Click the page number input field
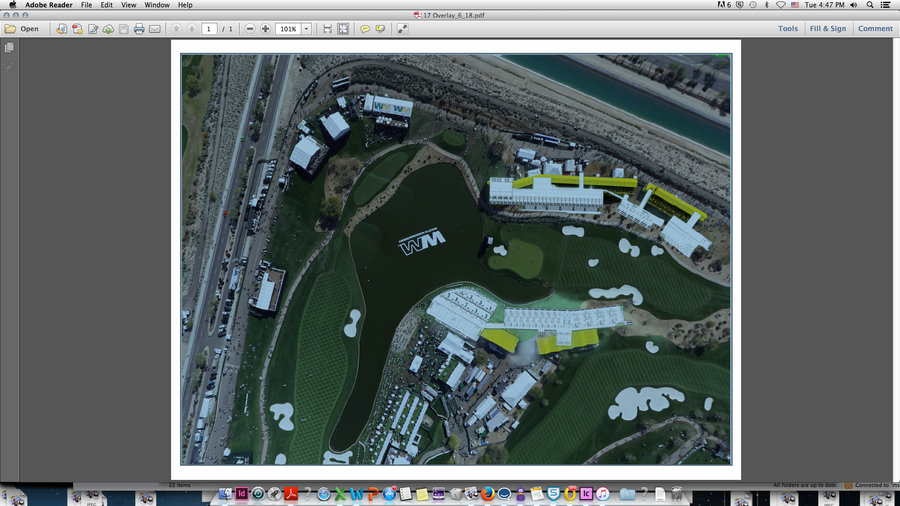900x506 pixels. pos(209,29)
